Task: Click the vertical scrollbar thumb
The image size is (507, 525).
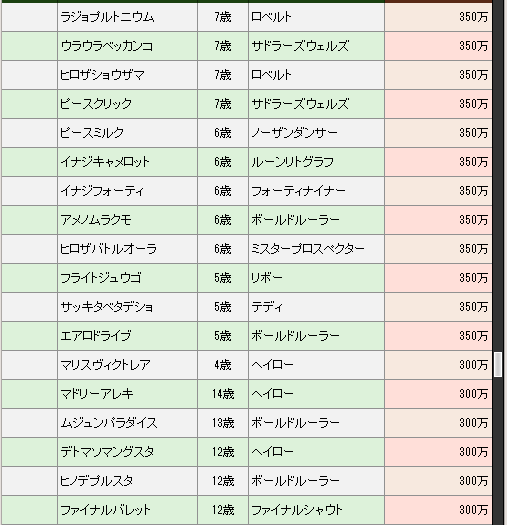Action: 498,364
